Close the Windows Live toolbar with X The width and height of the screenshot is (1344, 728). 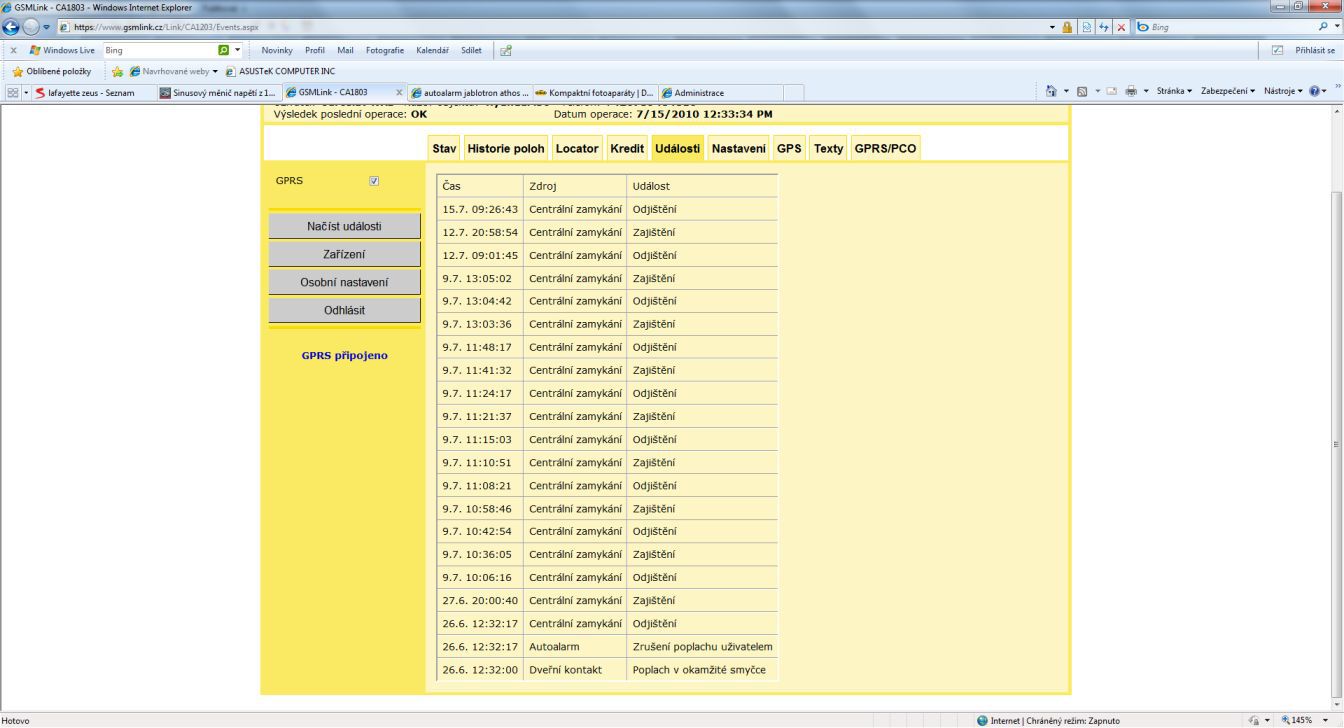[x=13, y=50]
